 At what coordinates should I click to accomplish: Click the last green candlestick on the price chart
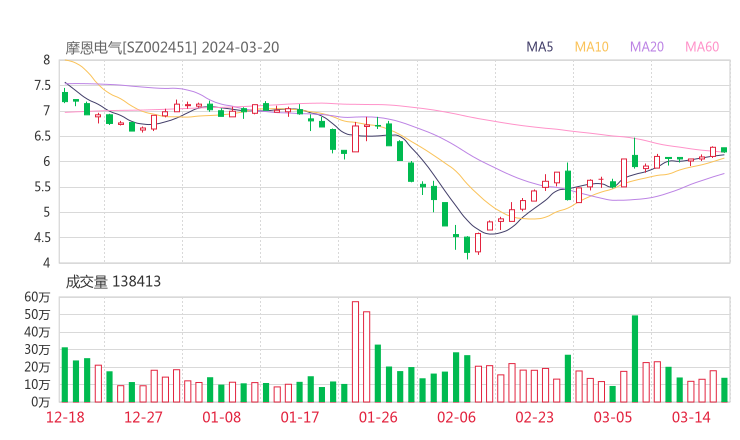pos(724,150)
